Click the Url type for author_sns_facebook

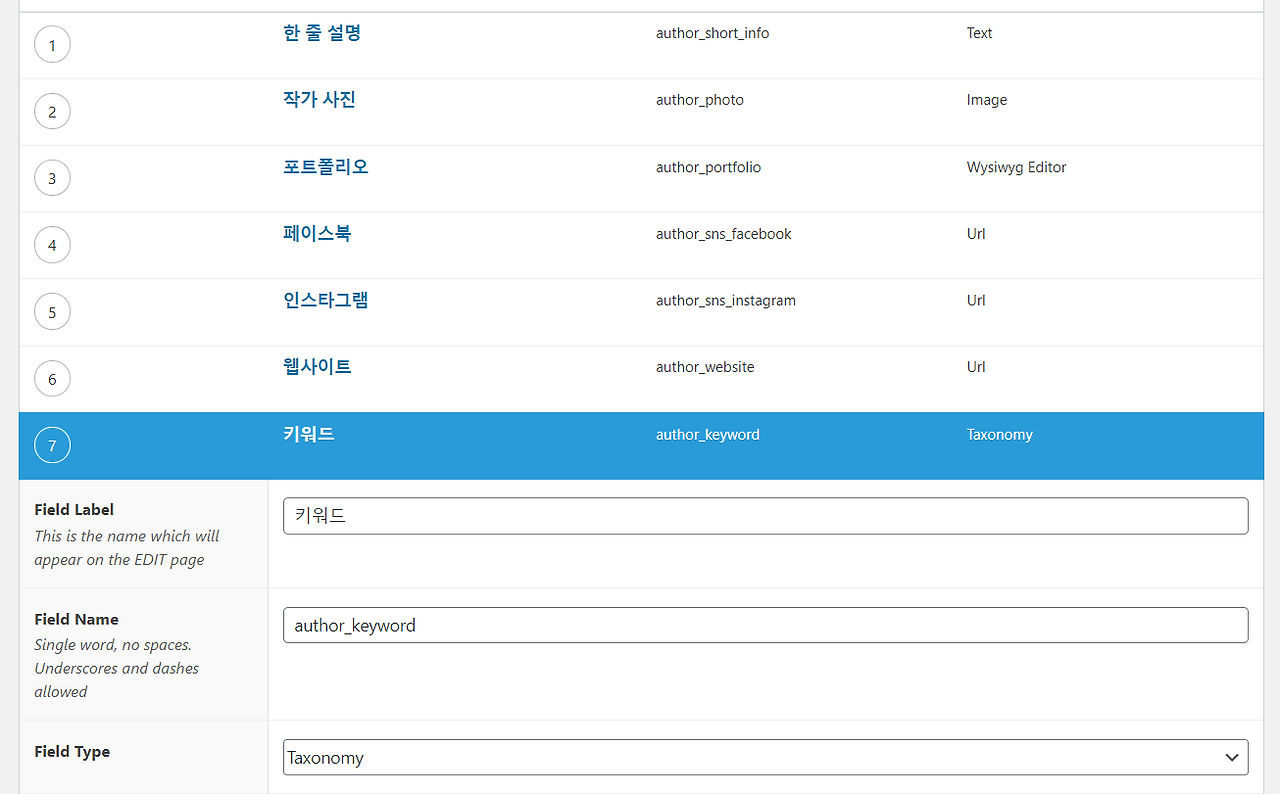[976, 234]
